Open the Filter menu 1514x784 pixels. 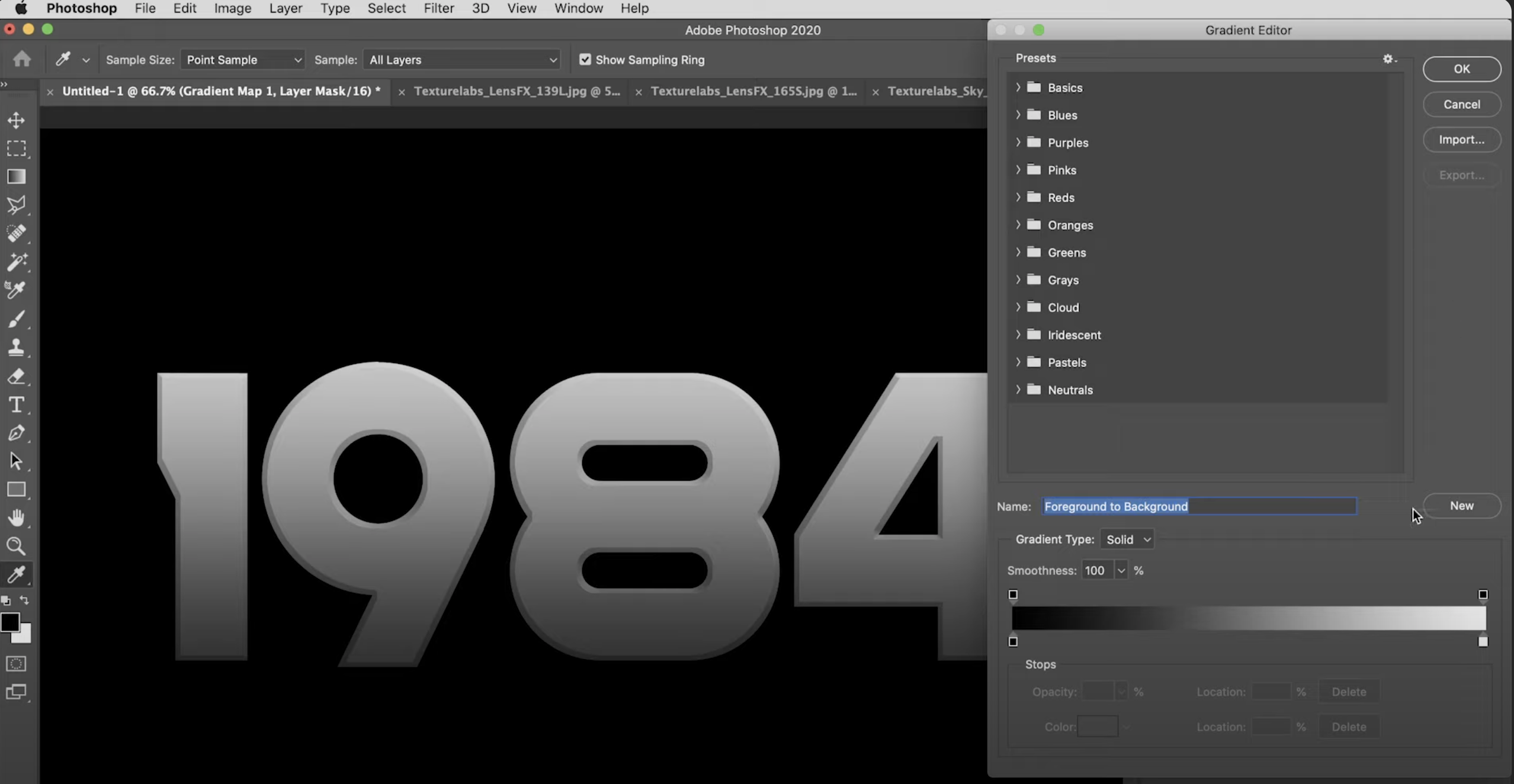click(x=438, y=8)
